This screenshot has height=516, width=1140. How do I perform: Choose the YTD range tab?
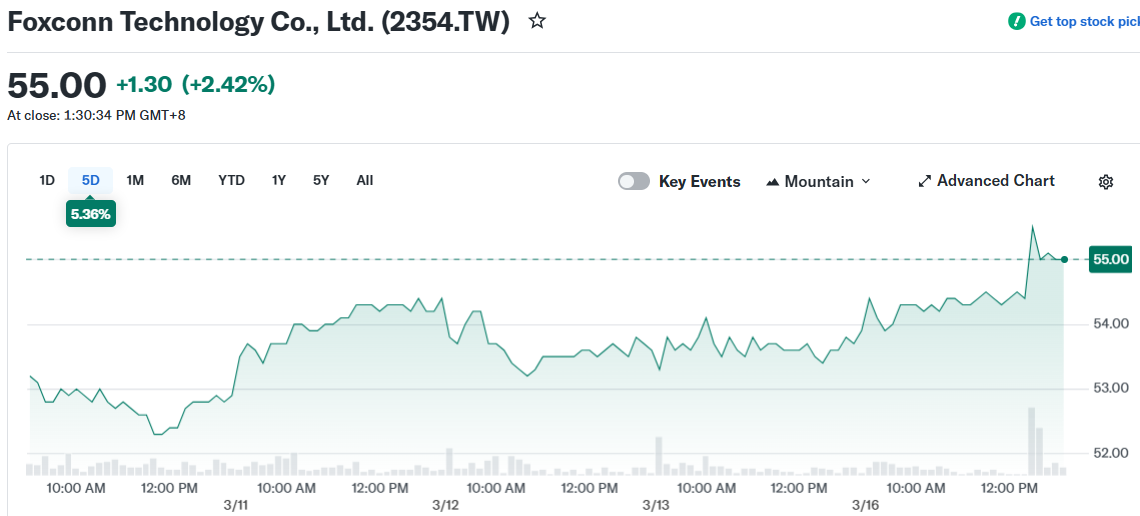[231, 180]
